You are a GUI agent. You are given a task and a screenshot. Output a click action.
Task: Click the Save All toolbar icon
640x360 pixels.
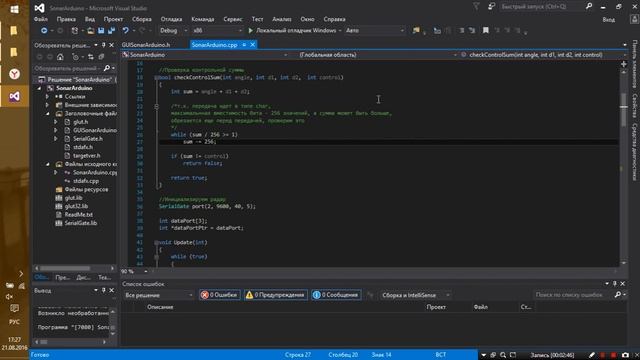[x=111, y=31]
